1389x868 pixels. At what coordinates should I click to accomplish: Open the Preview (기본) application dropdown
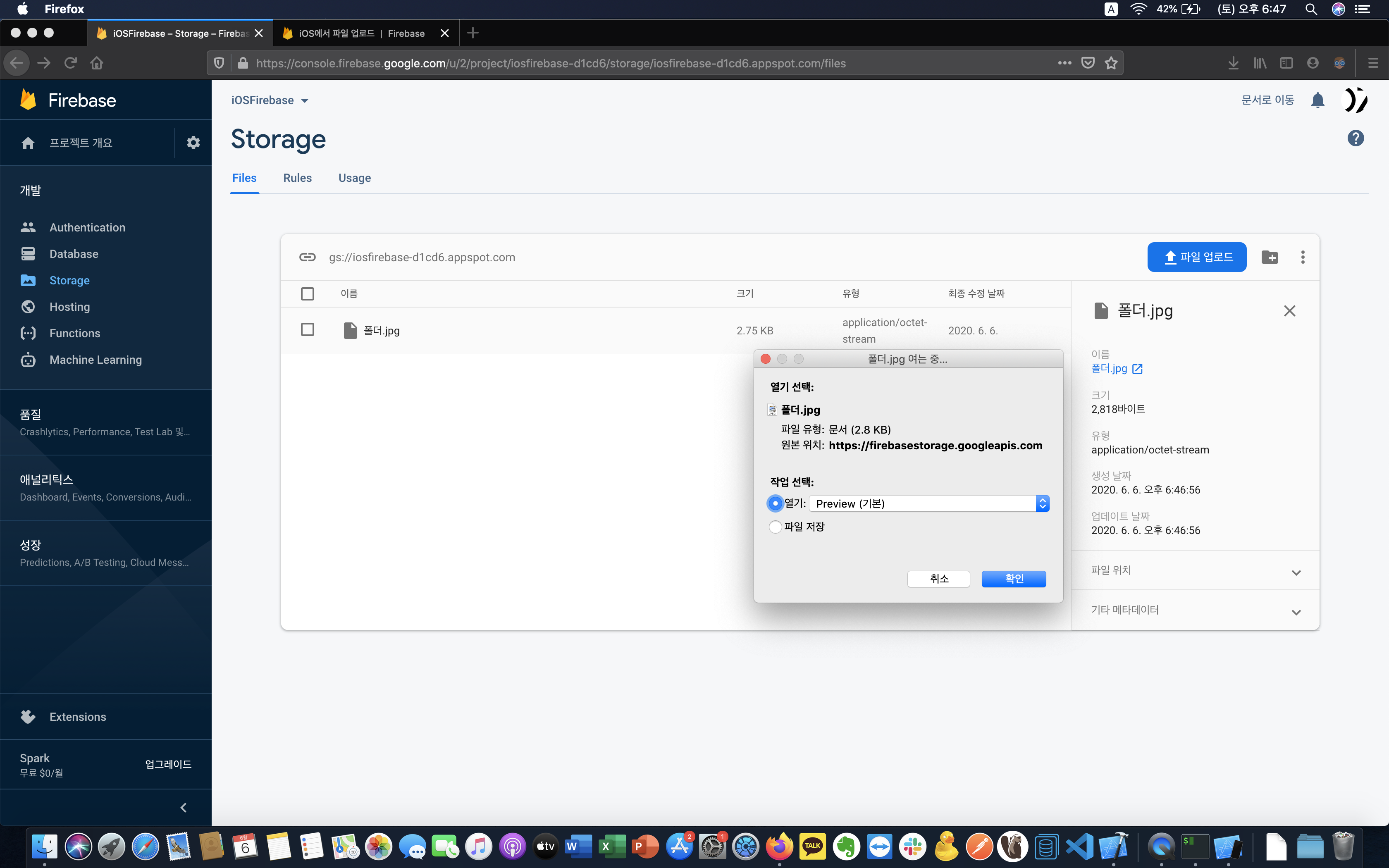pyautogui.click(x=928, y=503)
